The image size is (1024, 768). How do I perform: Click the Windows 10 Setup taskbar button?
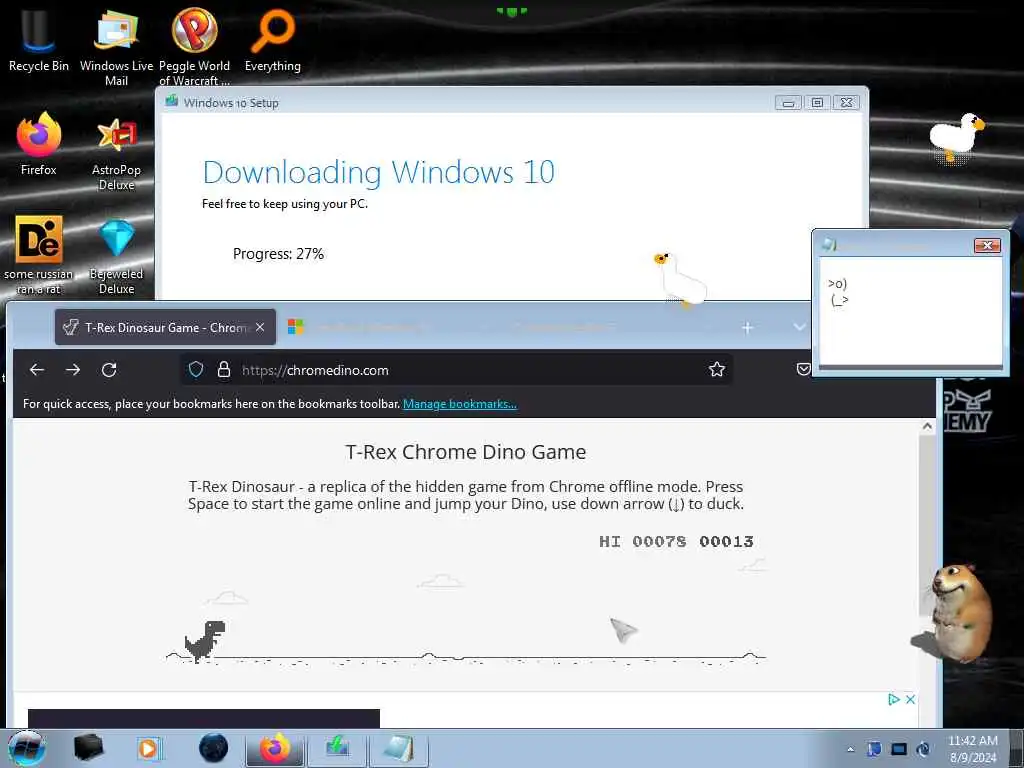[x=338, y=748]
